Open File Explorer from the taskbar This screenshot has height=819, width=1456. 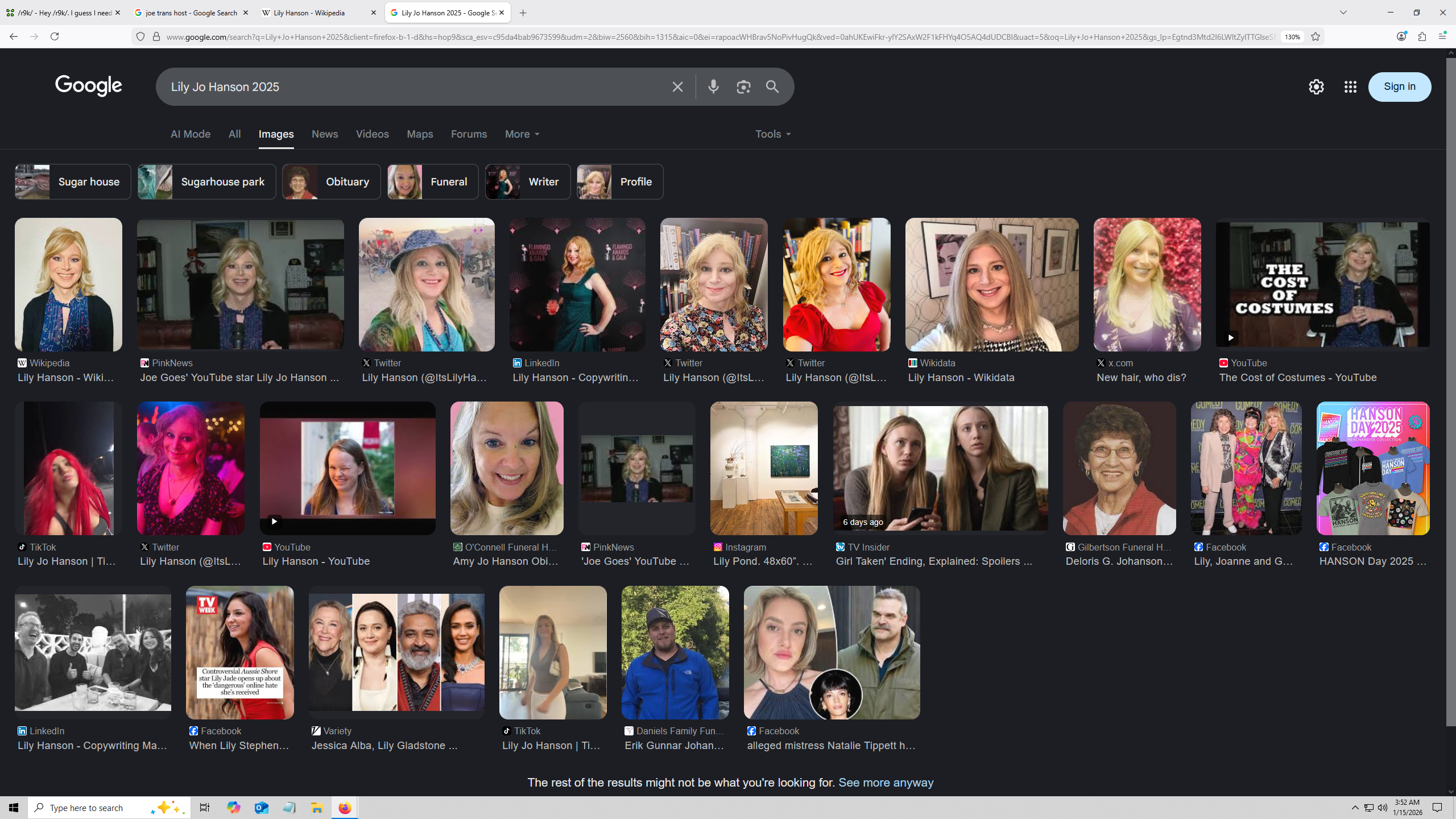317,808
